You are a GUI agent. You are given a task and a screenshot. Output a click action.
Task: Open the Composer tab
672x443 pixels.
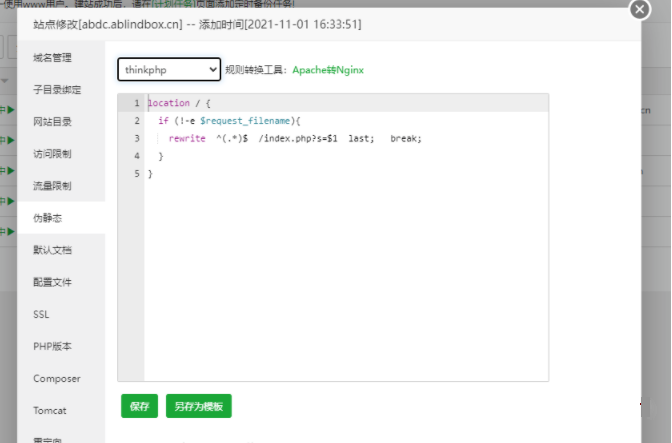click(x=56, y=379)
